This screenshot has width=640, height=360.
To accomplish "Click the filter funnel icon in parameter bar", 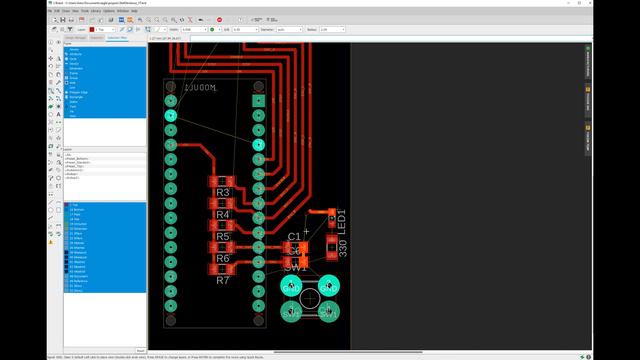I will click(70, 29).
